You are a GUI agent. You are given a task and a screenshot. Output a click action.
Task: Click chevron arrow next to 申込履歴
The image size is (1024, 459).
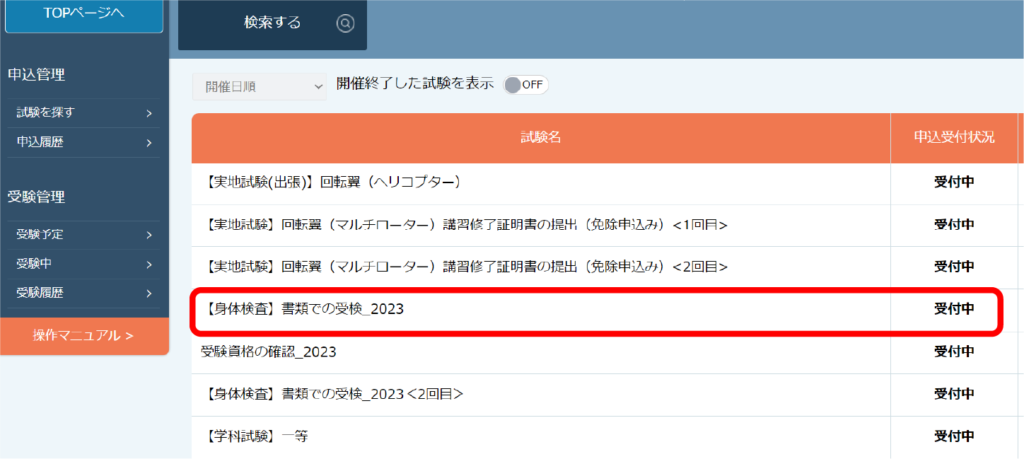[x=148, y=143]
